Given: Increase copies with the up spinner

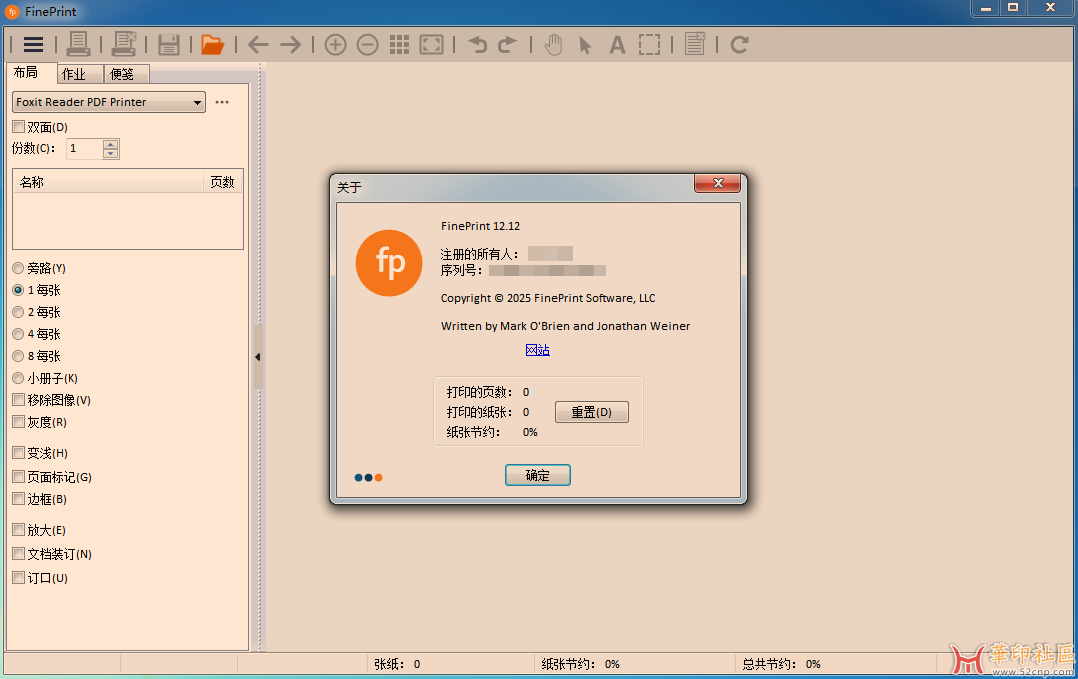Looking at the screenshot, I should tap(111, 144).
